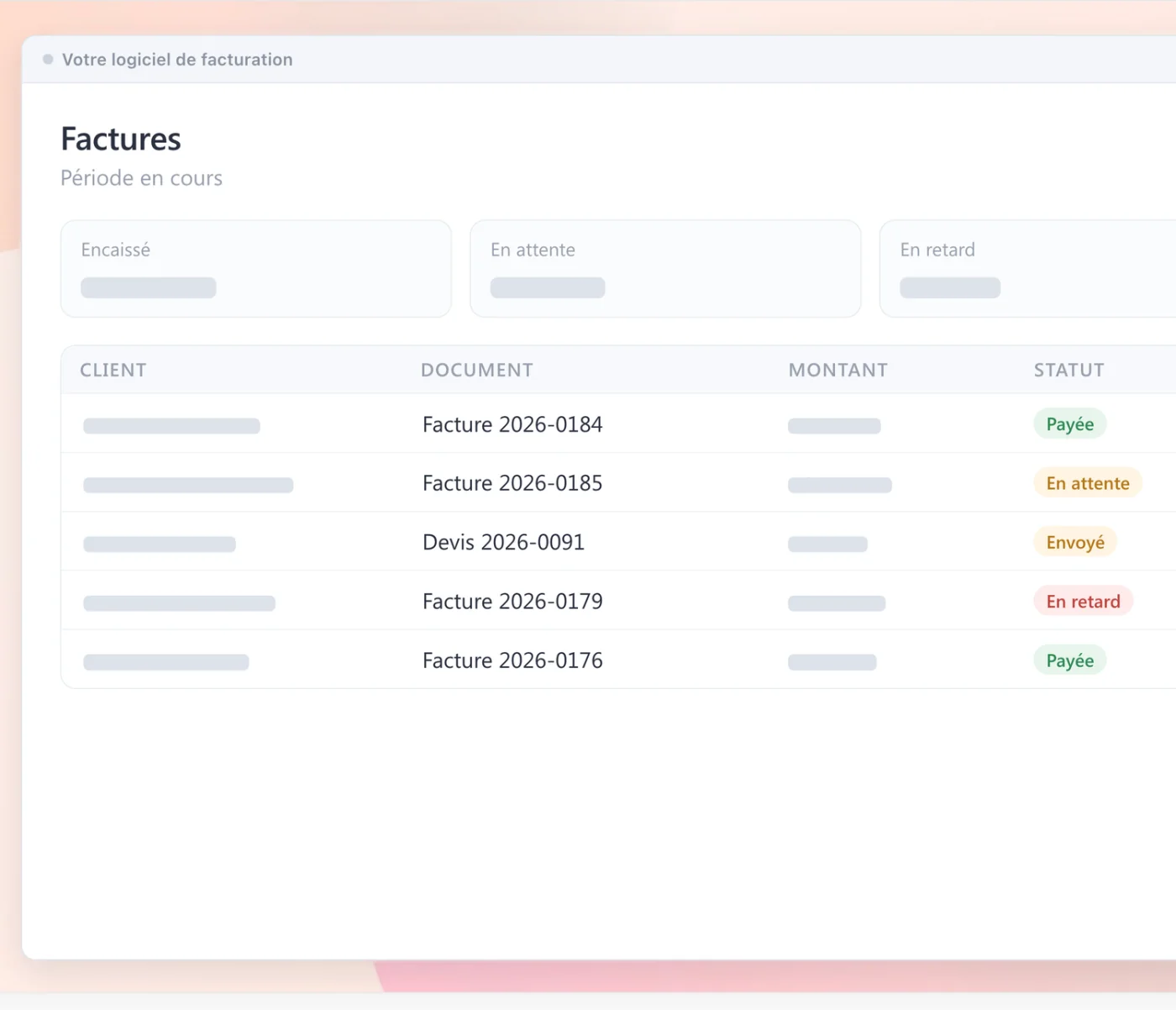Open Facture 2026-0185
Screen dimensions: 1176x1010
512,483
